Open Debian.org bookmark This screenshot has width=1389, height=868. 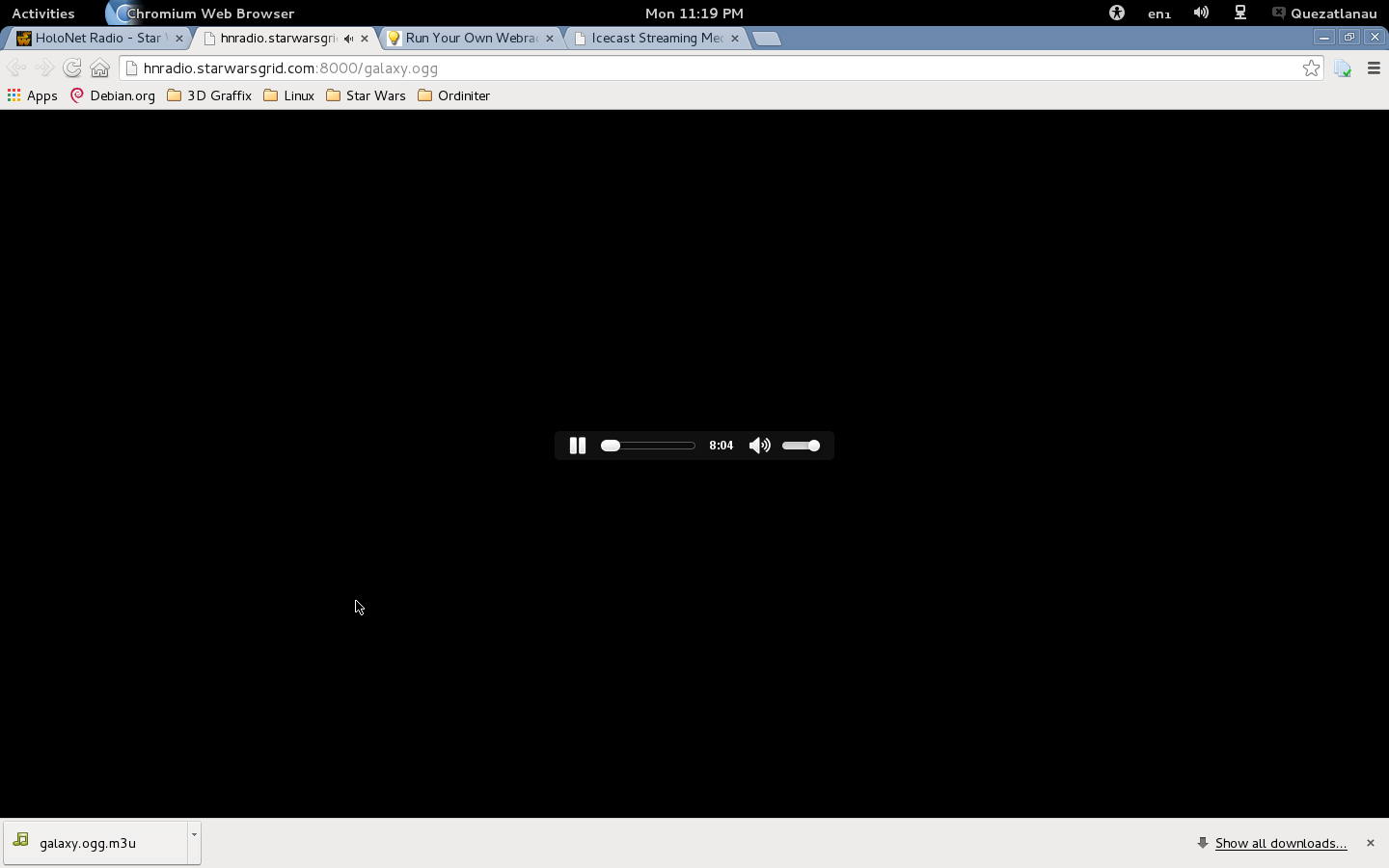(113, 95)
